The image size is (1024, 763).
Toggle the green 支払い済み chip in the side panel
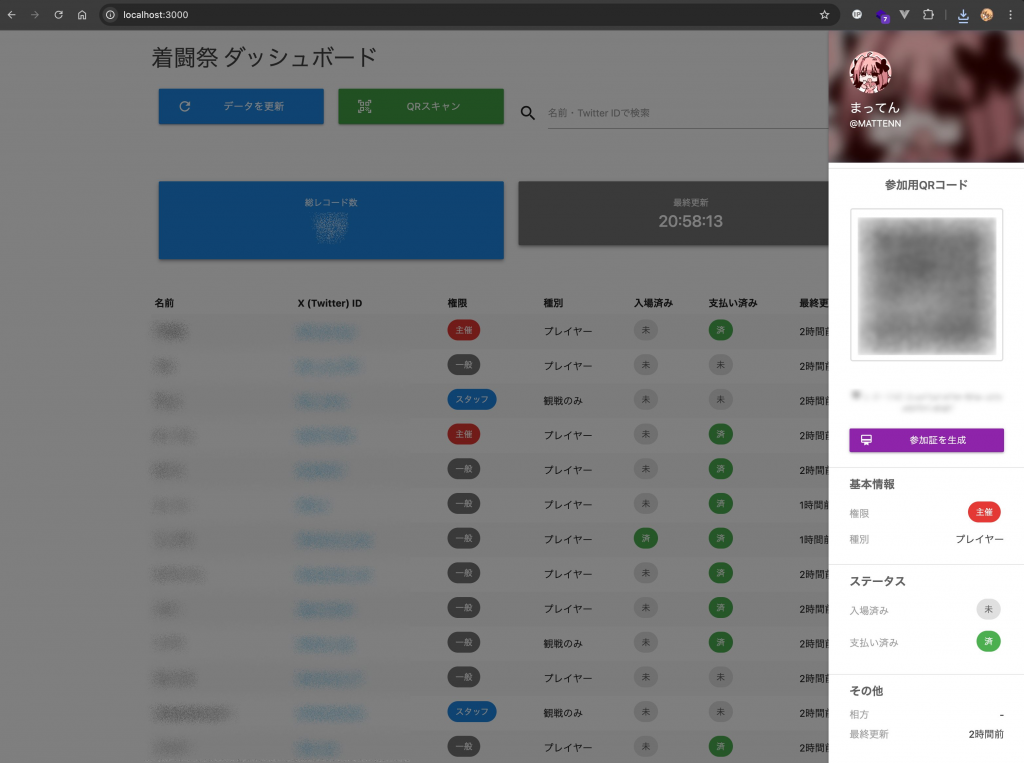(x=988, y=641)
